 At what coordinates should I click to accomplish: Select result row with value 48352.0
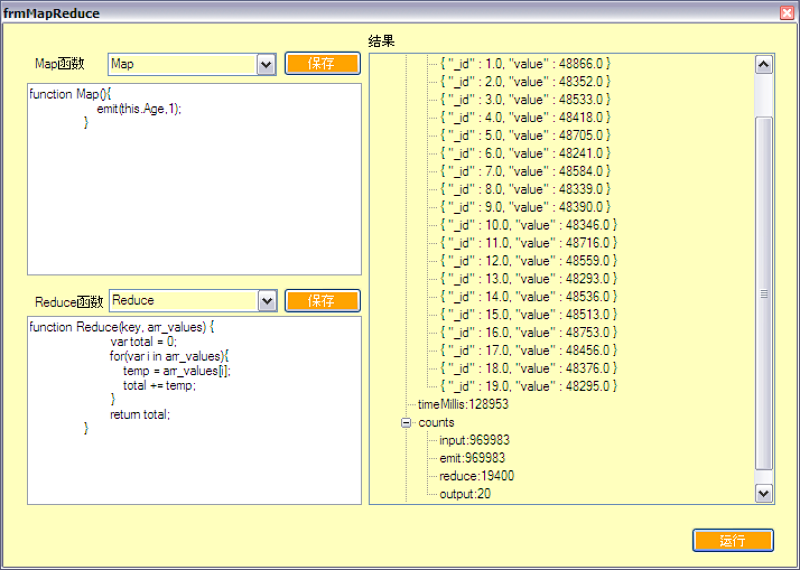(x=526, y=82)
